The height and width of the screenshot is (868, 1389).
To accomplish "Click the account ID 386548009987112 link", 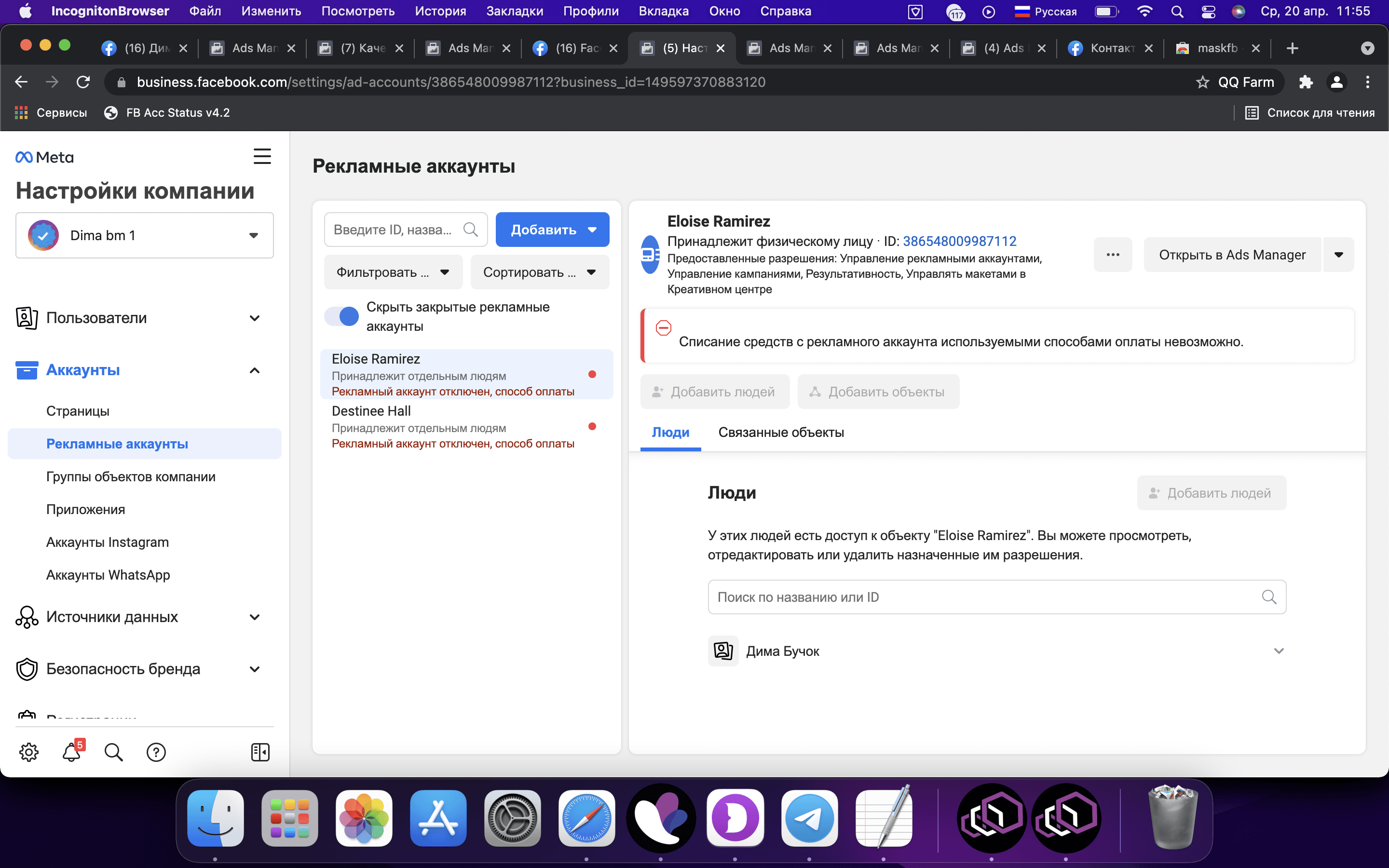I will click(959, 241).
